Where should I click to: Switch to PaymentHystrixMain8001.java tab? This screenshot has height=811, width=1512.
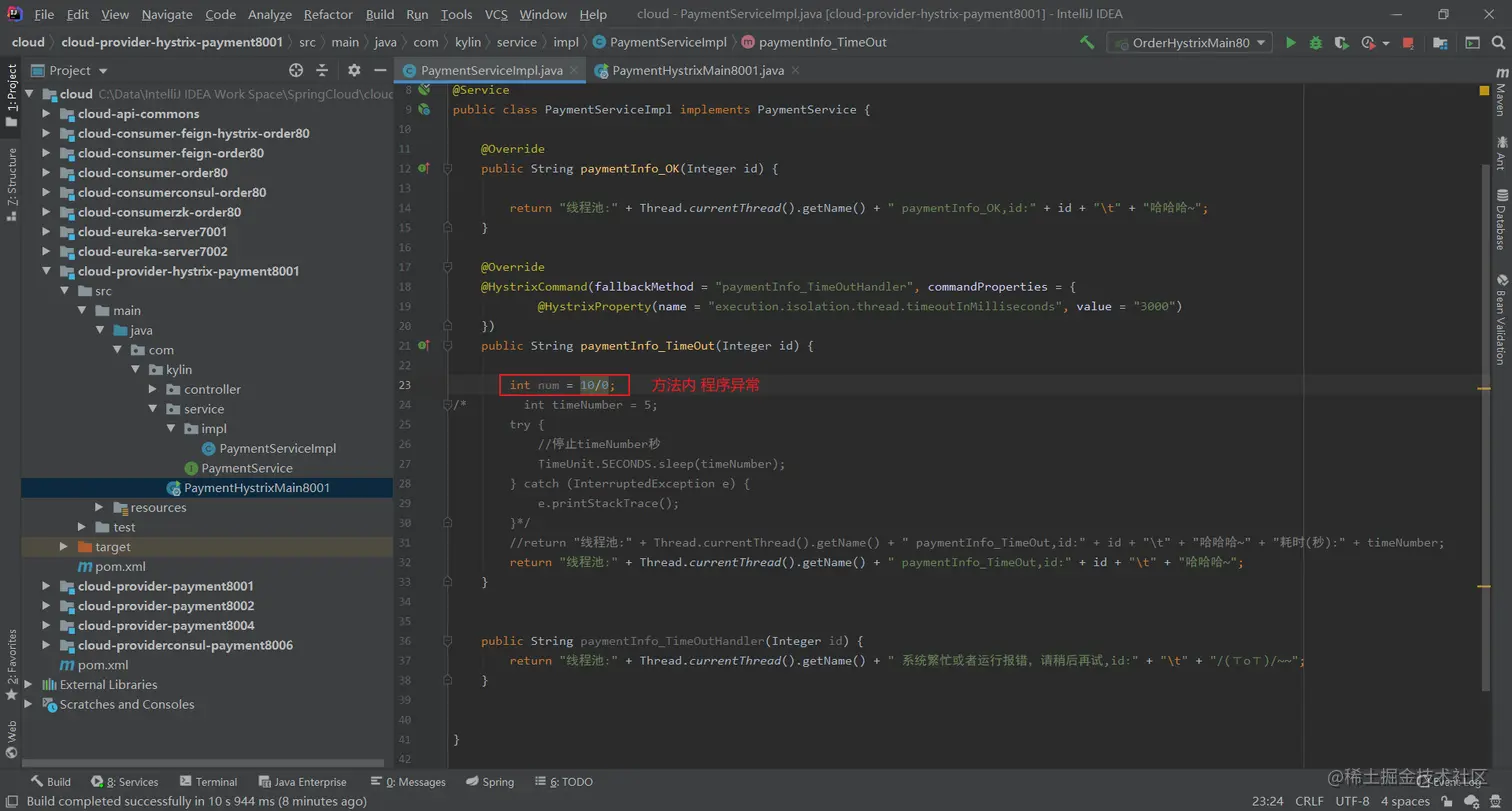click(697, 71)
